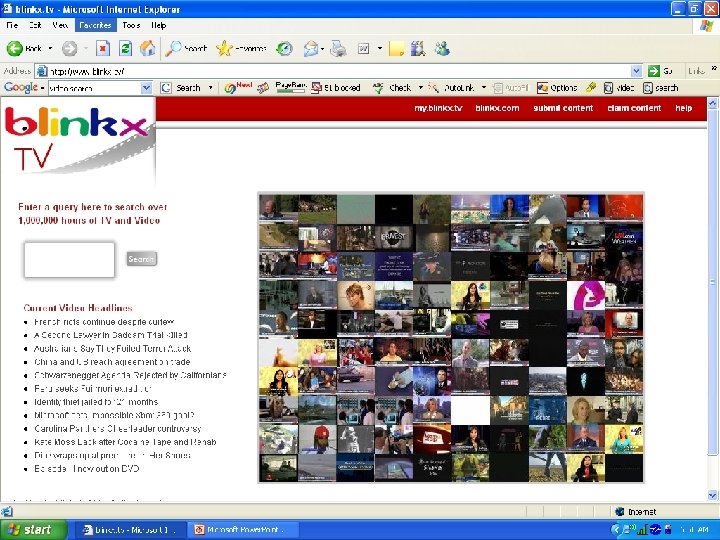The height and width of the screenshot is (540, 720).
Task: Open the help link in red banner
Action: 684,108
